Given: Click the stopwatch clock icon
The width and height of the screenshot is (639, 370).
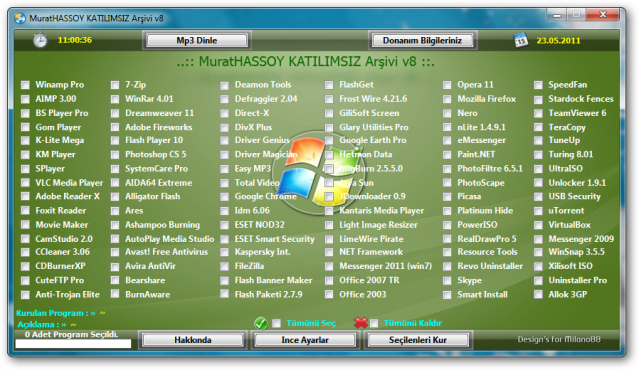Looking at the screenshot, I should (x=40, y=40).
